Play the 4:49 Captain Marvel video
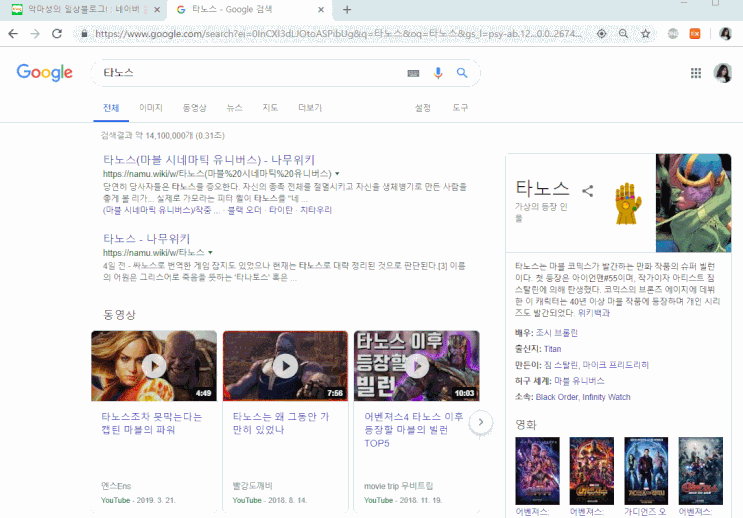The image size is (743, 518). (154, 366)
